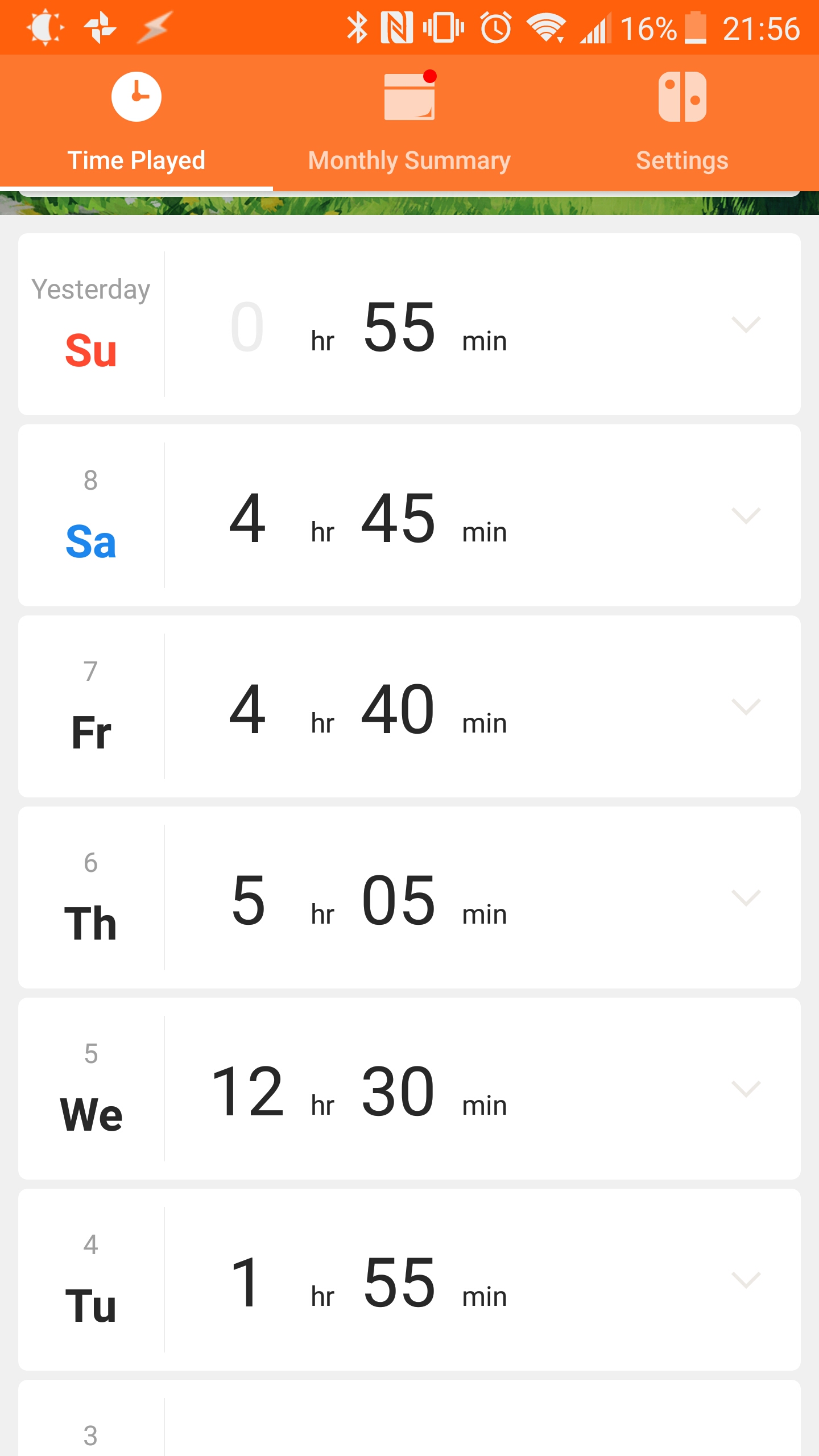Select the Time Played tab label

(136, 160)
